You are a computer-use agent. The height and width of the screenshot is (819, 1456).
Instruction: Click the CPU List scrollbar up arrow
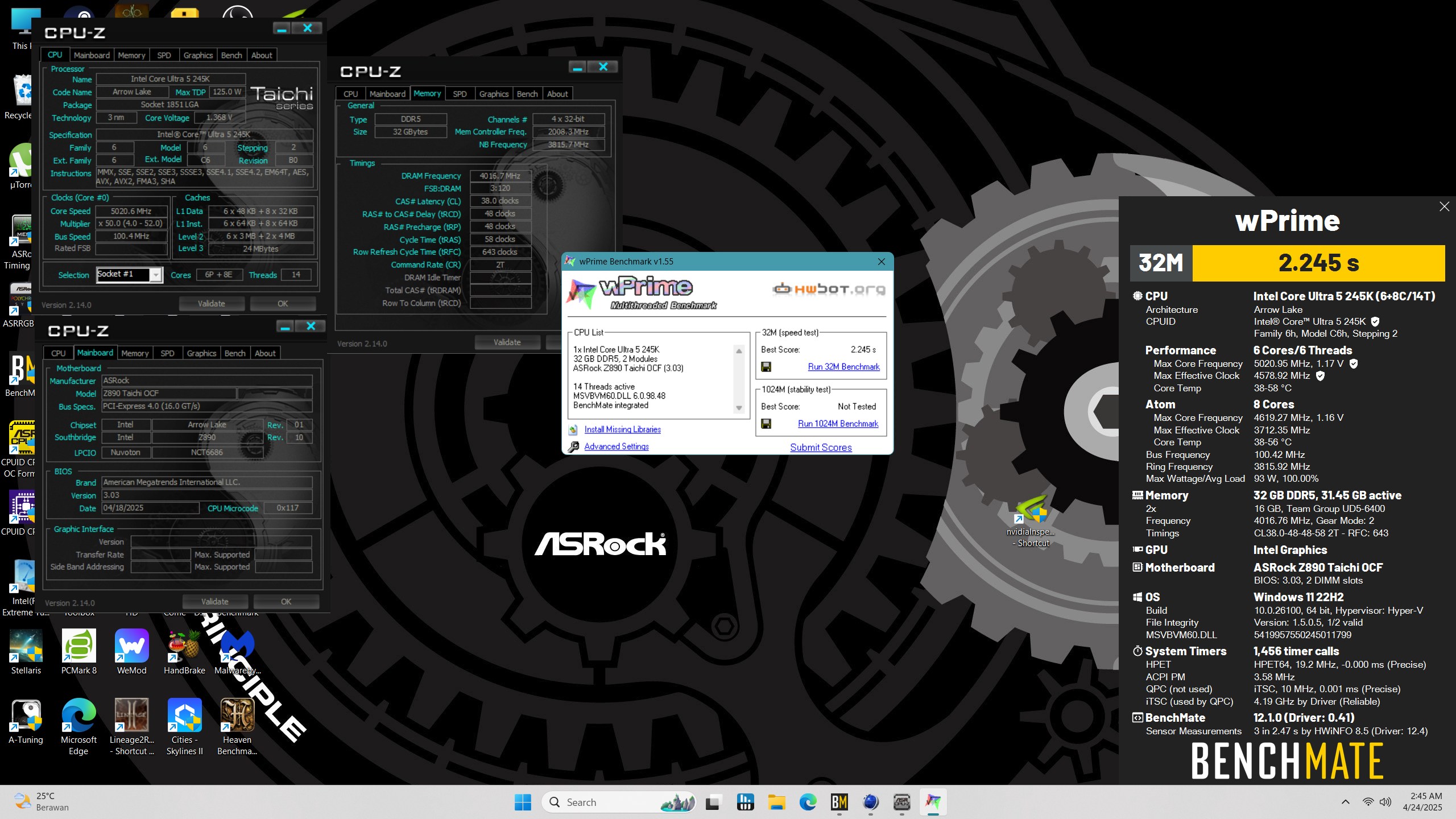(x=739, y=351)
